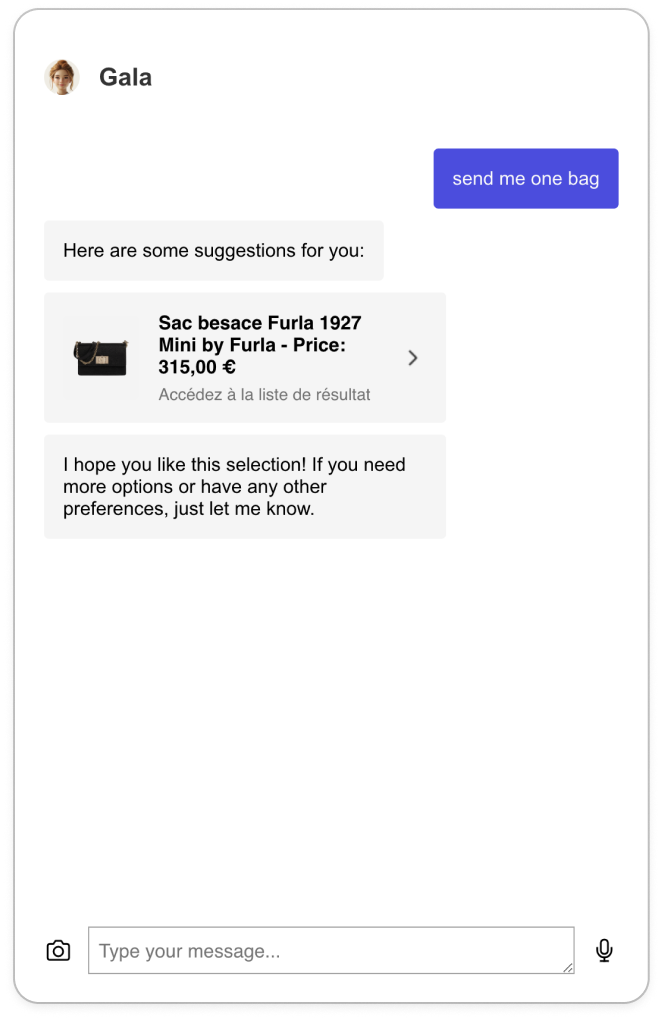This screenshot has width=658, height=1023.
Task: Activate the microphone voice input icon
Action: point(604,950)
